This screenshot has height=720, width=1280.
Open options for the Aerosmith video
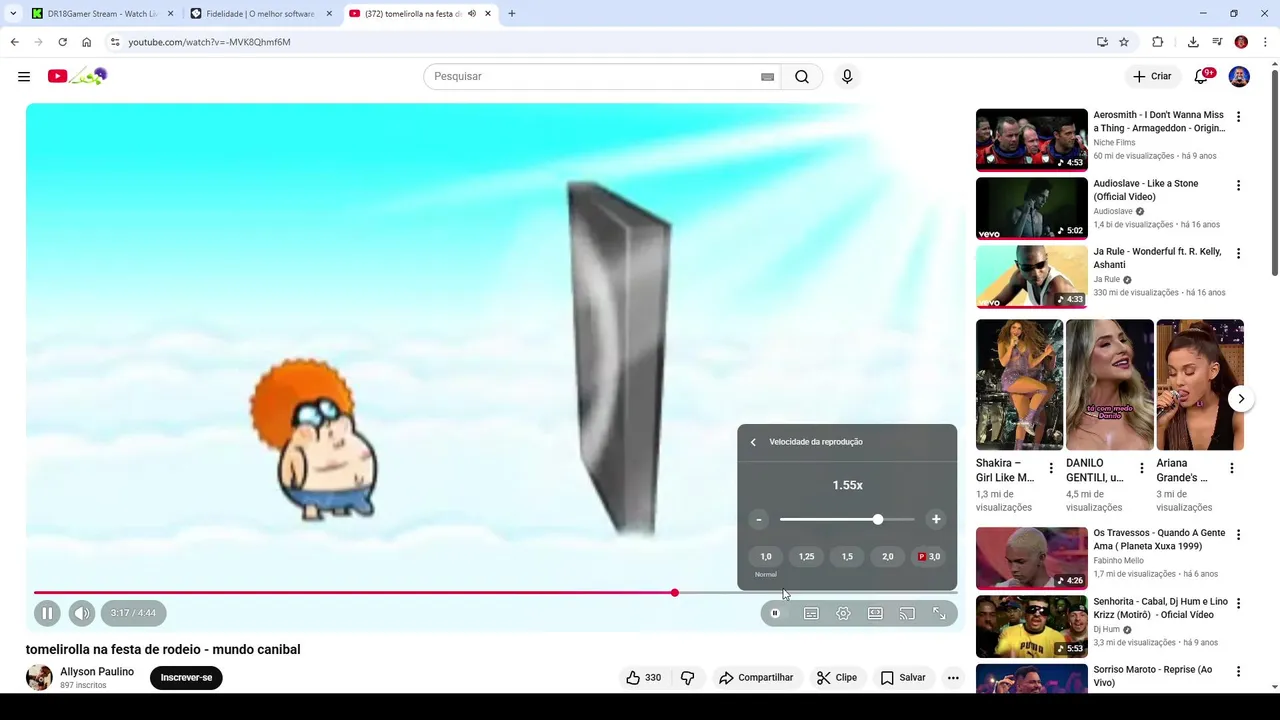(1238, 117)
